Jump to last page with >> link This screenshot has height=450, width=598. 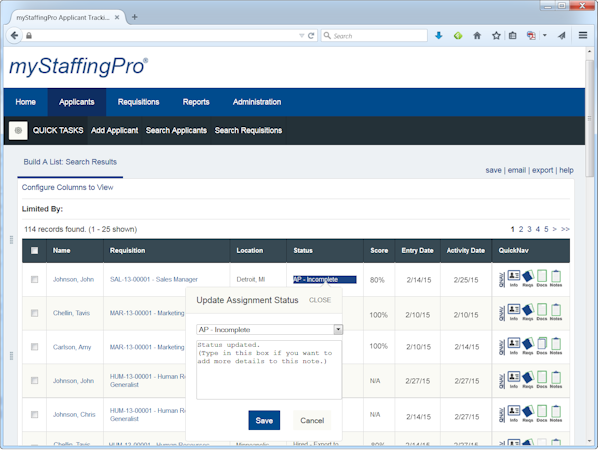pyautogui.click(x=565, y=229)
